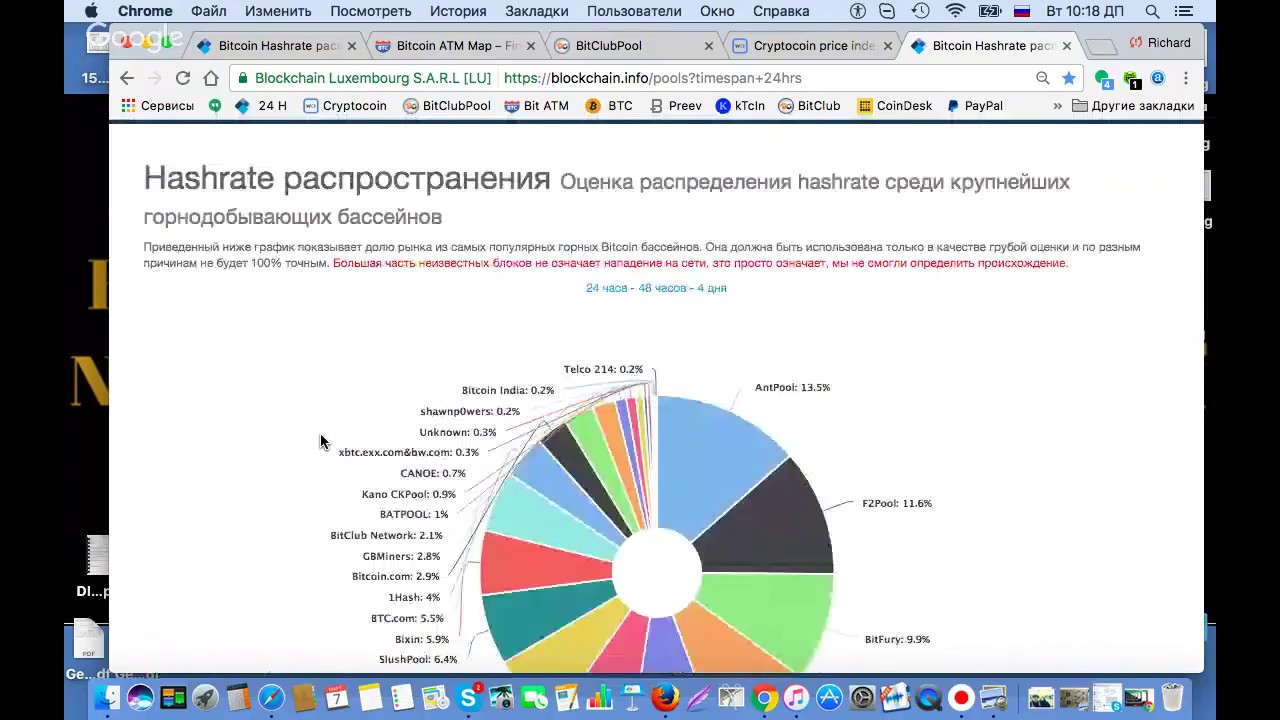This screenshot has width=1280, height=720.
Task: Open Finder from the Dock
Action: pos(107,697)
